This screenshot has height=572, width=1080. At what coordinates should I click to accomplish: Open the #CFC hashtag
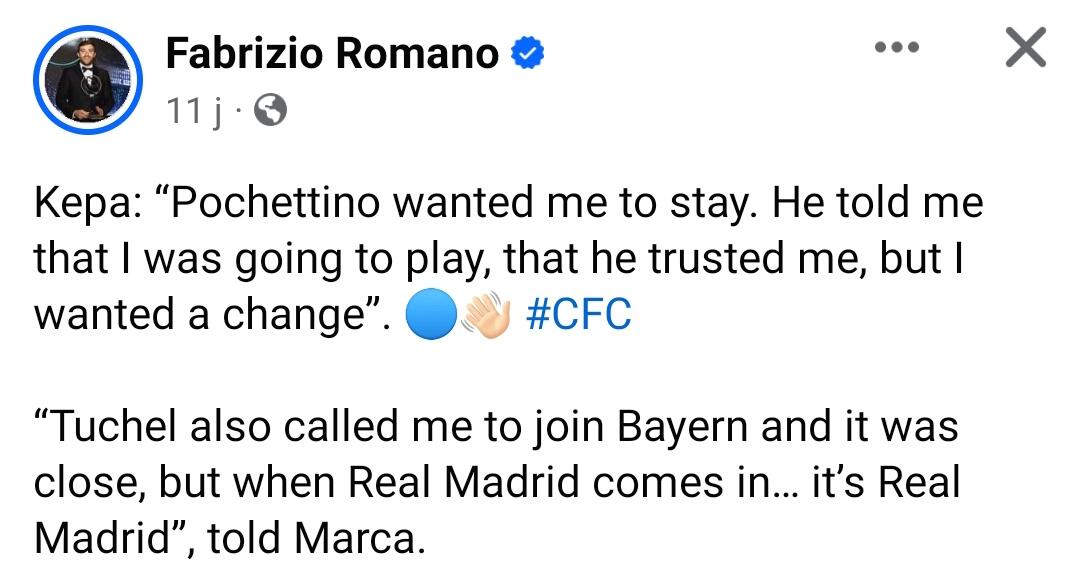[x=578, y=314]
